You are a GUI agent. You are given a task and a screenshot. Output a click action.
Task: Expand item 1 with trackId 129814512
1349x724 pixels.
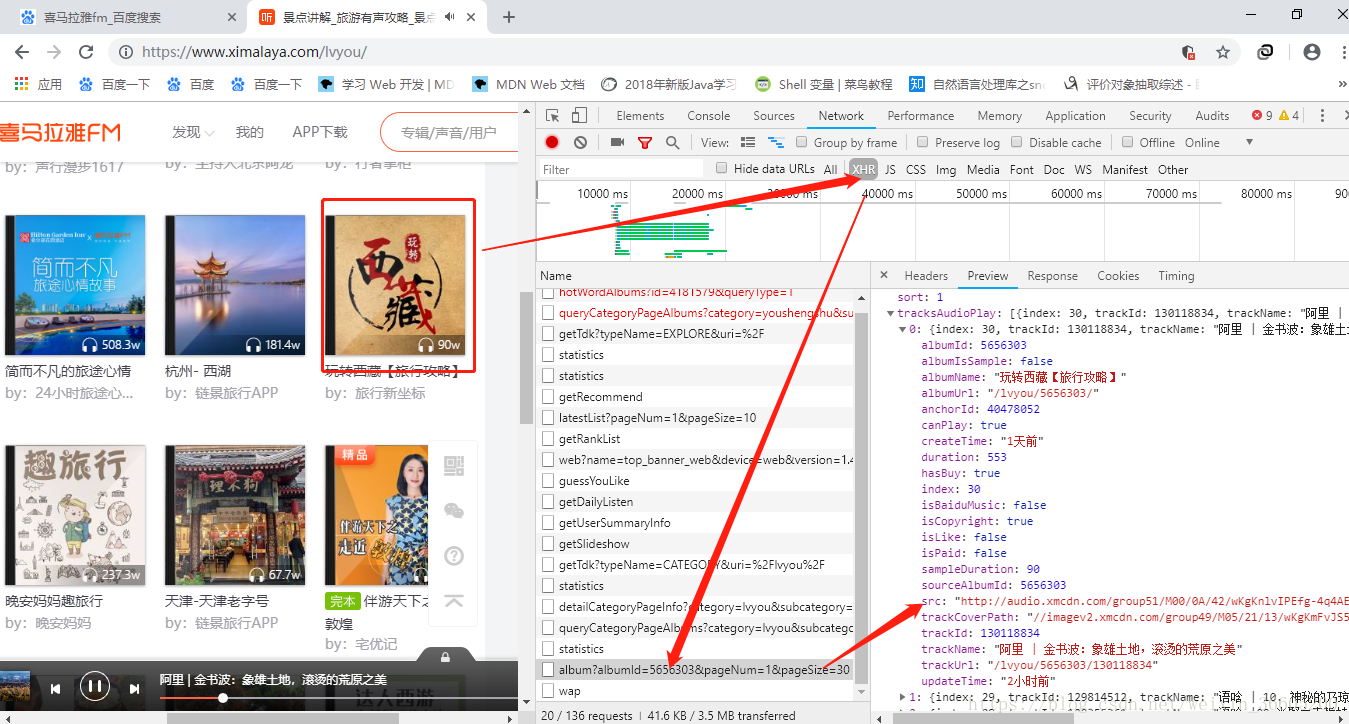tap(903, 697)
